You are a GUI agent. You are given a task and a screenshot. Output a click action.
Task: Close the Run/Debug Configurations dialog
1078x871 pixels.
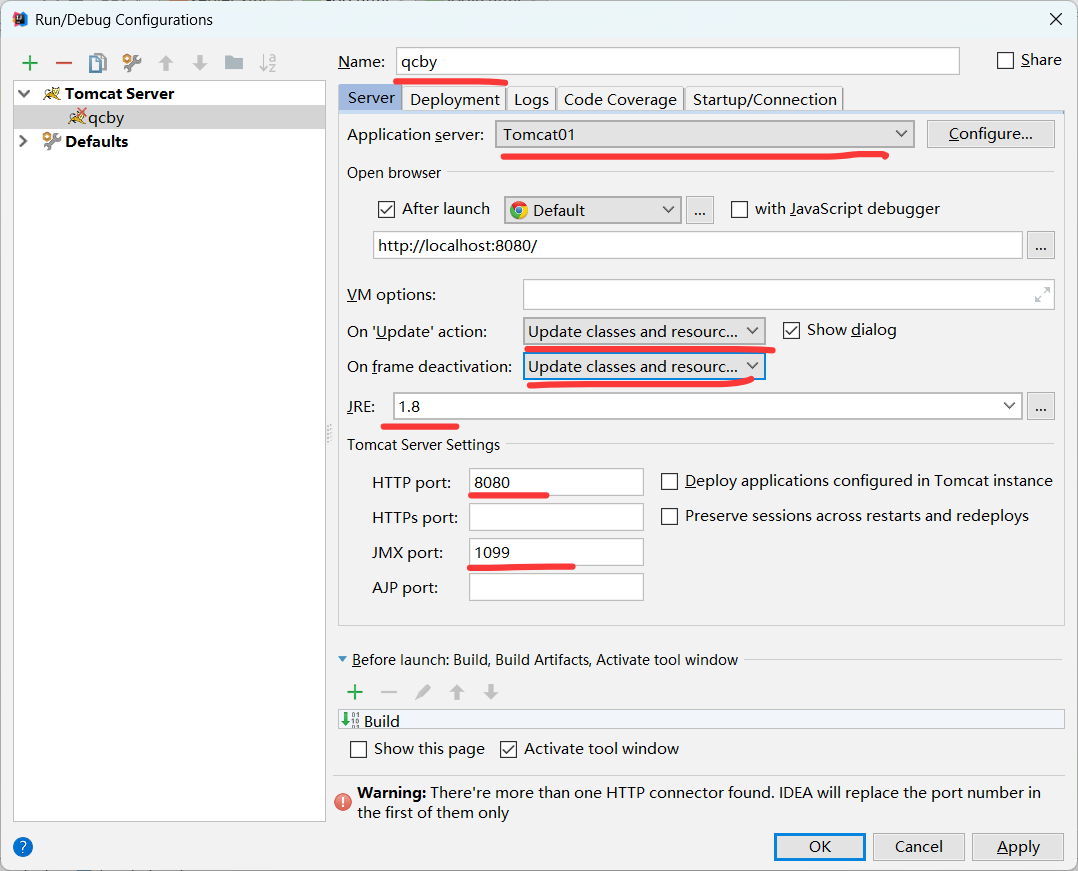pyautogui.click(x=1056, y=19)
